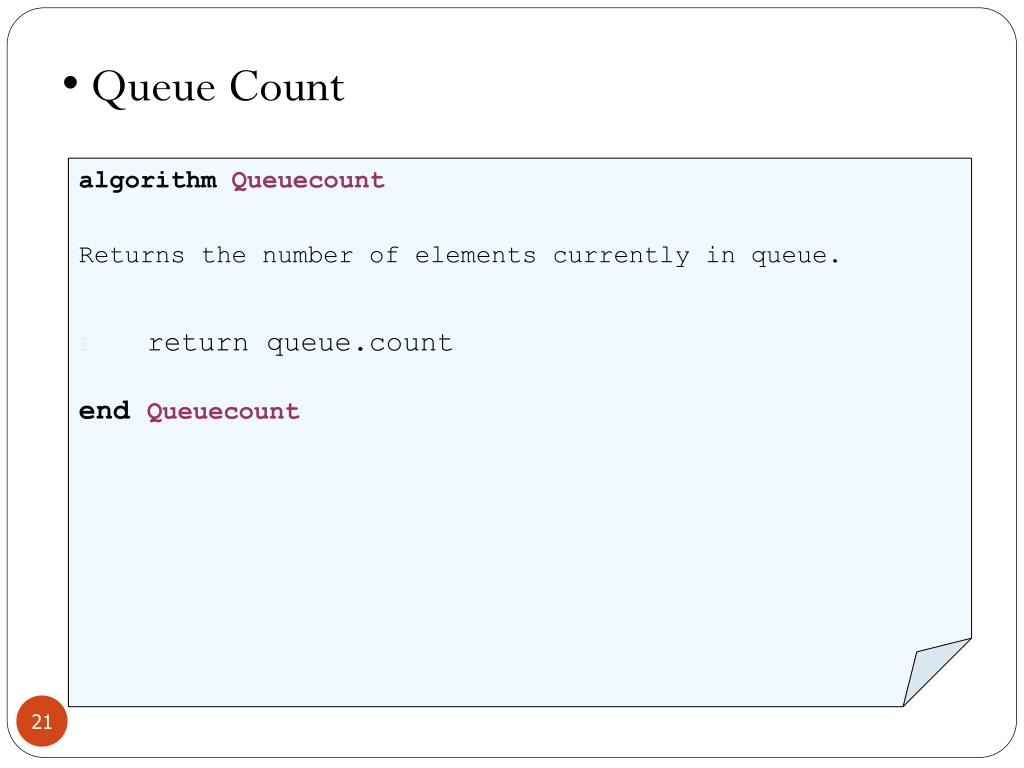Viewport: 1024px width, 768px height.
Task: Click the word currently in the description
Action: click(x=621, y=256)
